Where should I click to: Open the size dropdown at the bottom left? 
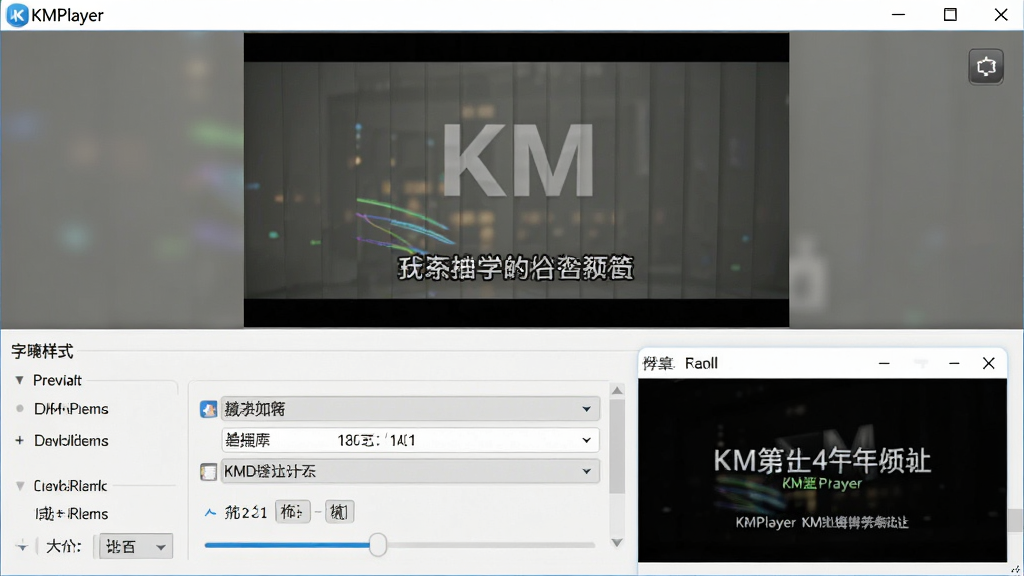point(136,547)
